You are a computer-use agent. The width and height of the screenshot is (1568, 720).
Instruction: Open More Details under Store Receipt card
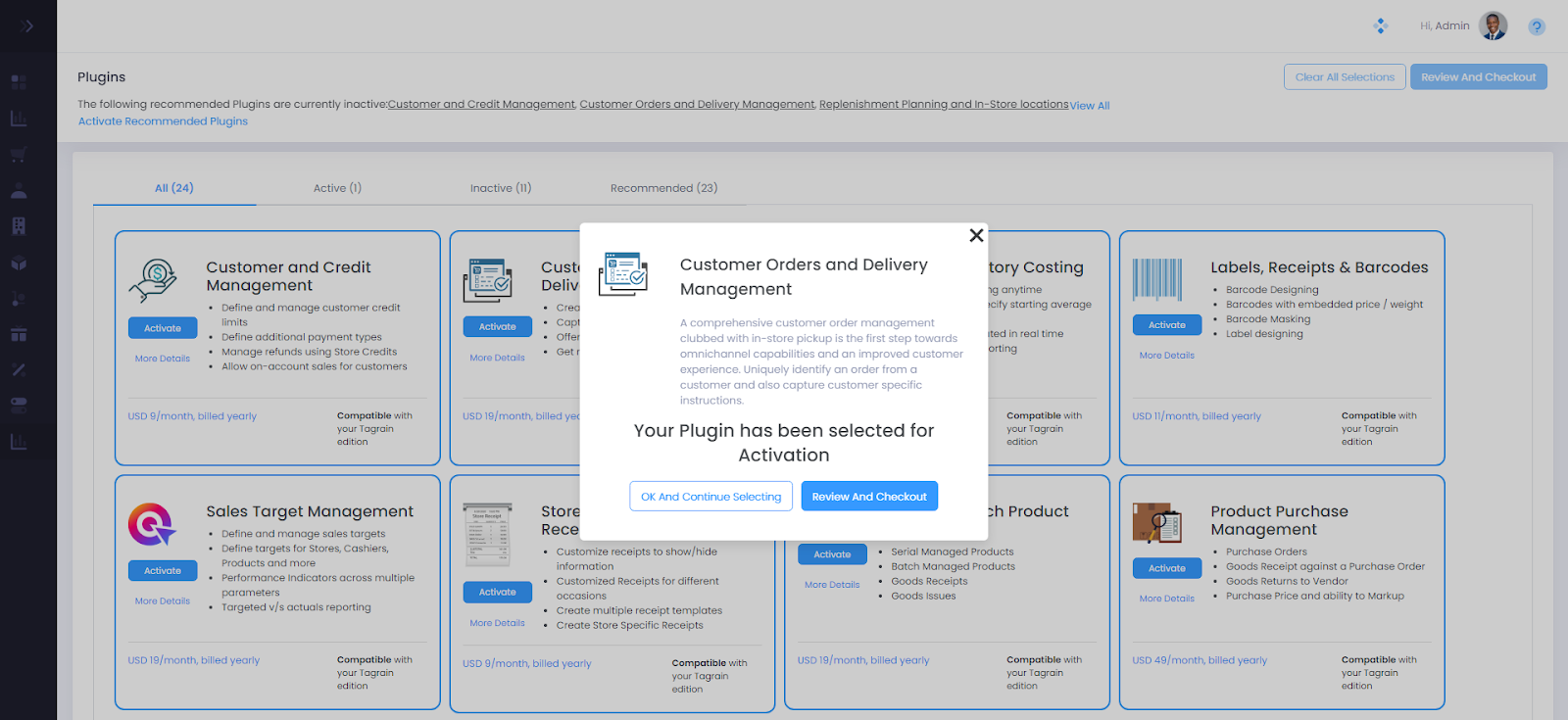(x=498, y=623)
